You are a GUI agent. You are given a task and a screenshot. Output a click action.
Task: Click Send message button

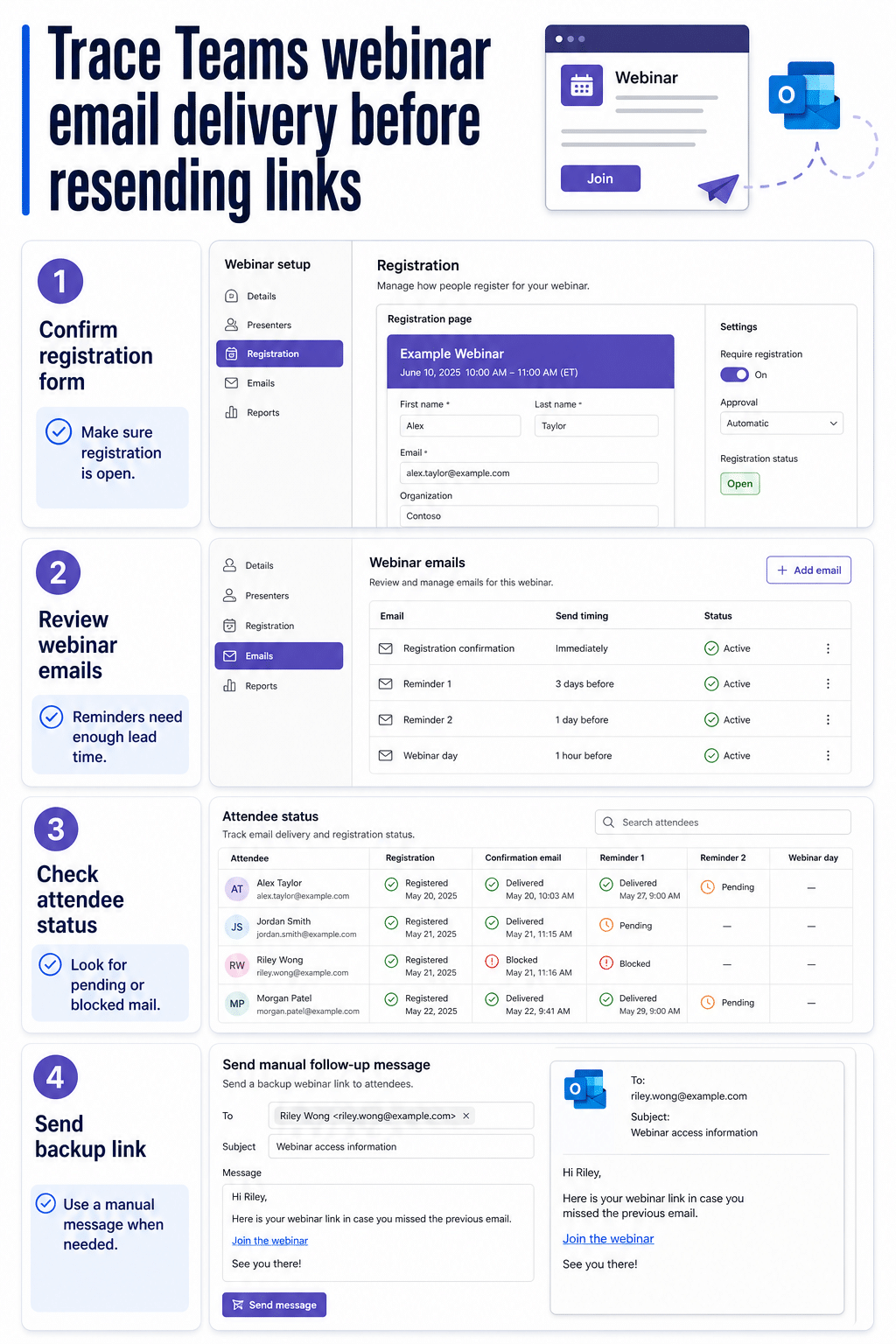pos(274,1305)
